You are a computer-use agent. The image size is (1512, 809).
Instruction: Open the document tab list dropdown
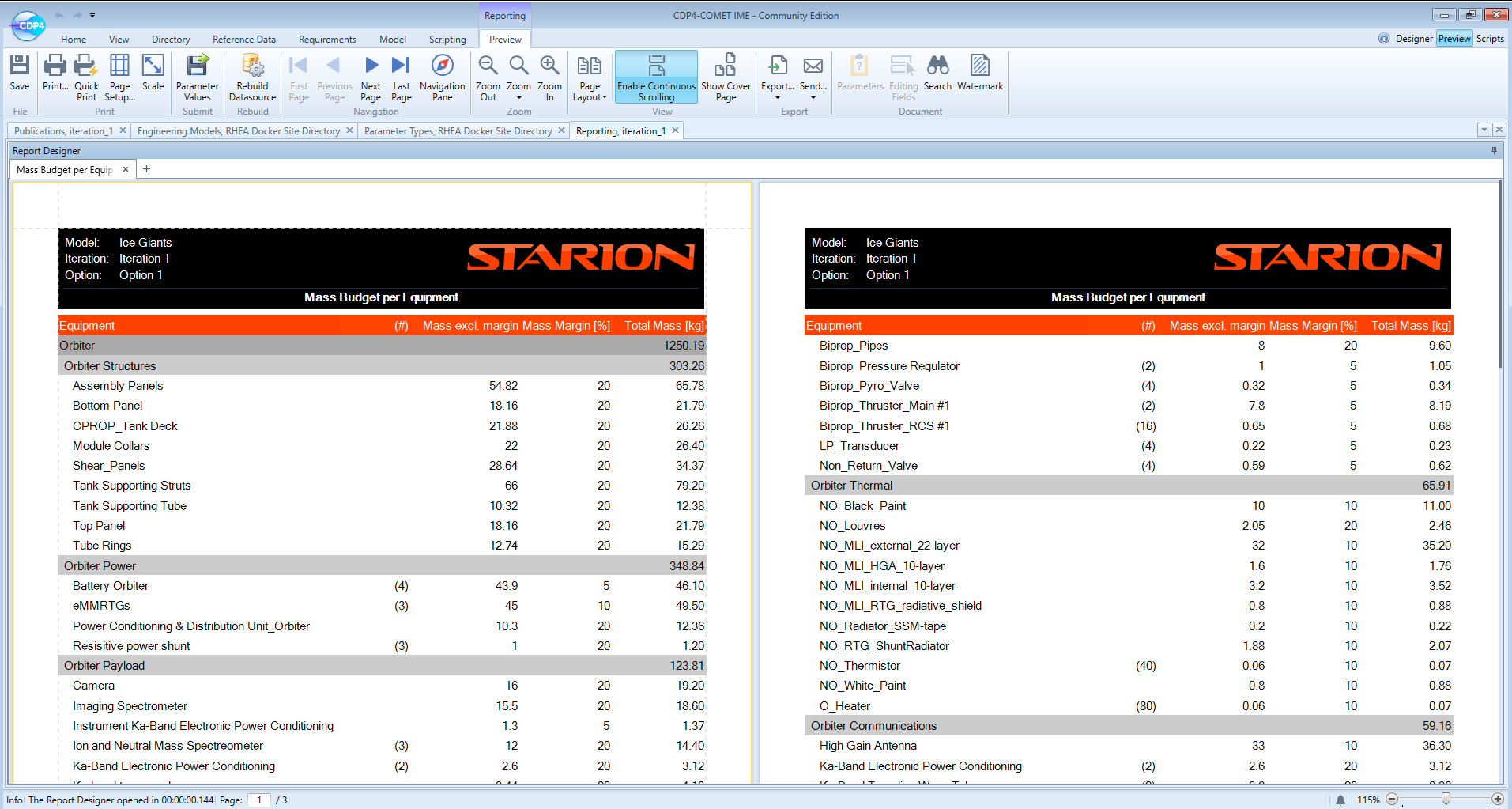[x=1484, y=130]
